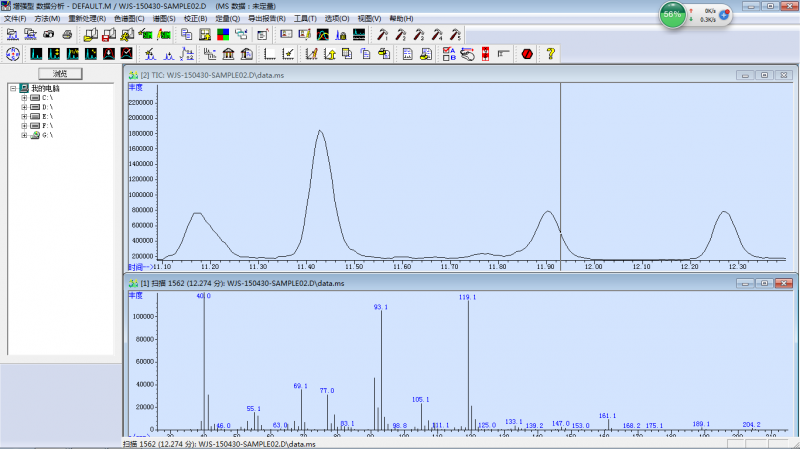Click the largest TIC peak near 11.43 minutes

pyautogui.click(x=320, y=132)
